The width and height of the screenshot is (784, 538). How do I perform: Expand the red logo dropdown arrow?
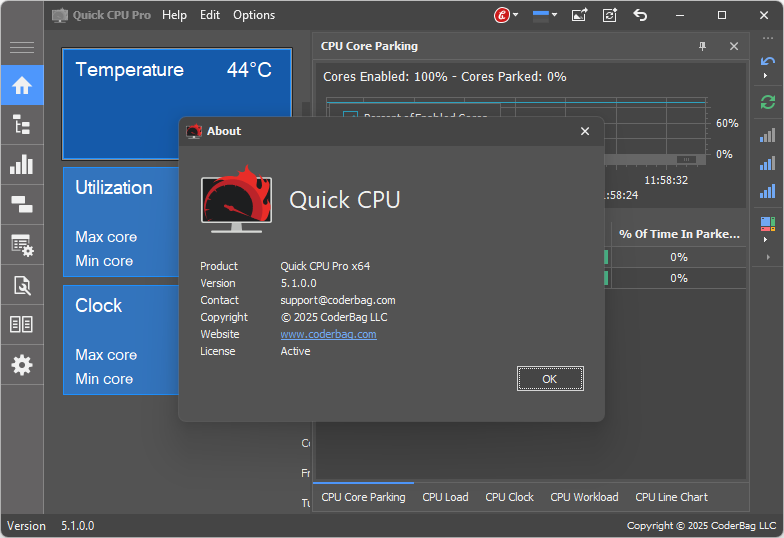(x=516, y=15)
